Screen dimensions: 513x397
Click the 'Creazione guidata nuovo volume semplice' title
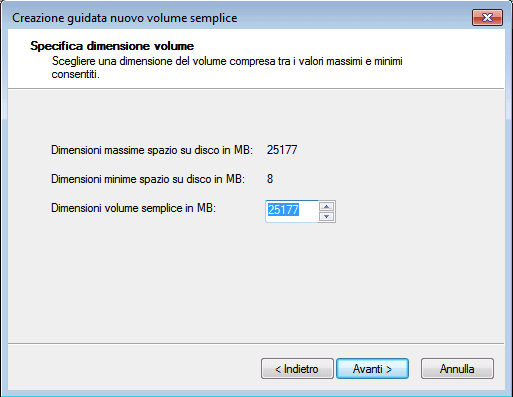tap(125, 18)
